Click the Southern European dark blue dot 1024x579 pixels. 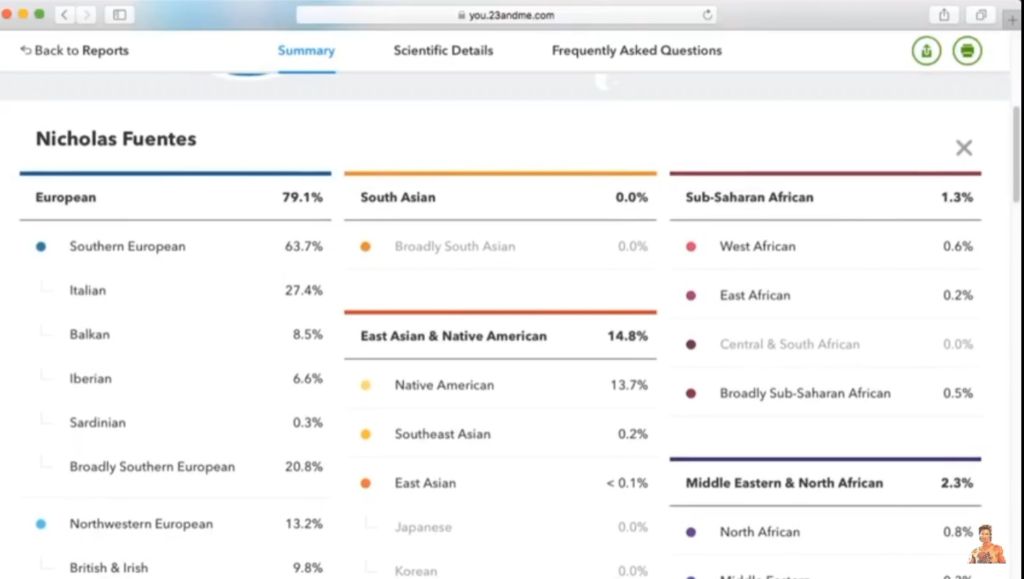pos(41,247)
